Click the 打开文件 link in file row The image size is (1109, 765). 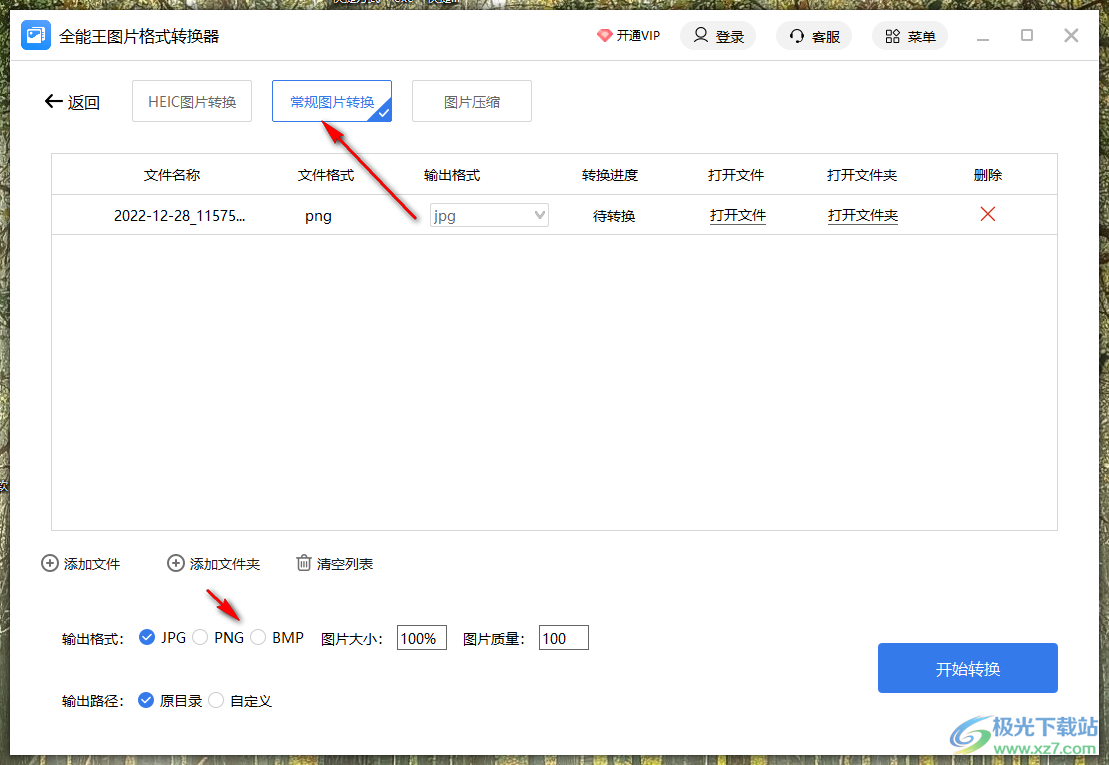738,215
